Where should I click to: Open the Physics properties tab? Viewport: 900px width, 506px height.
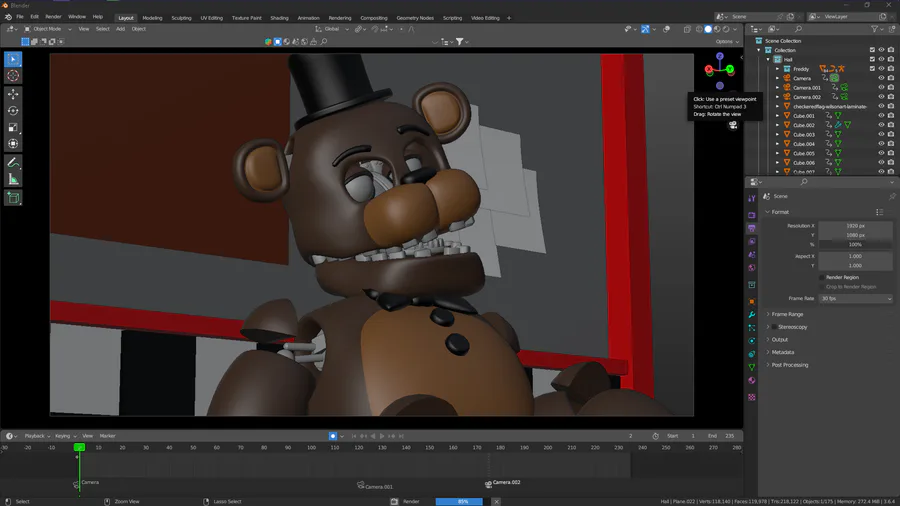click(x=752, y=341)
